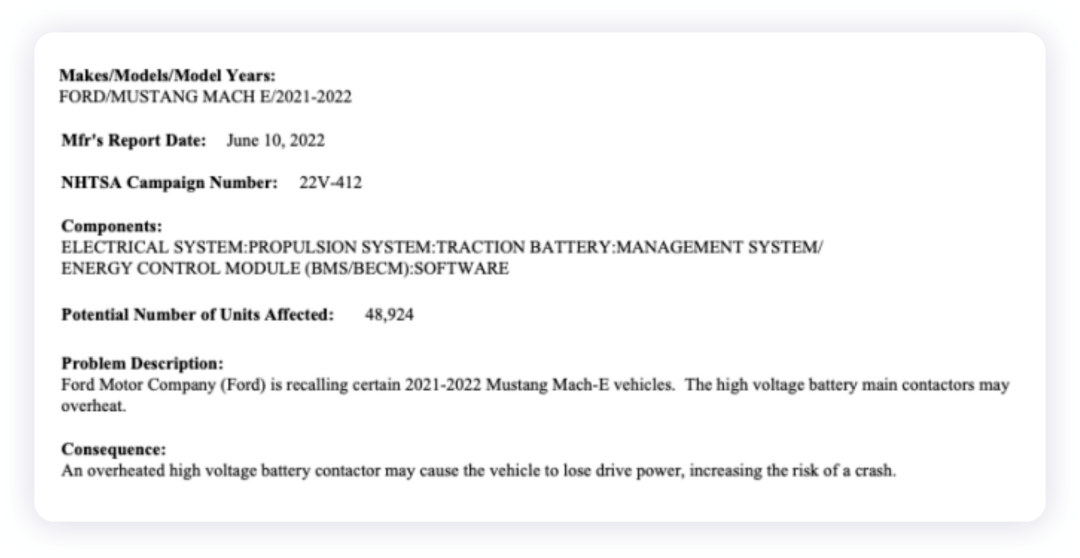Select campaign number '22V-412'

[331, 183]
